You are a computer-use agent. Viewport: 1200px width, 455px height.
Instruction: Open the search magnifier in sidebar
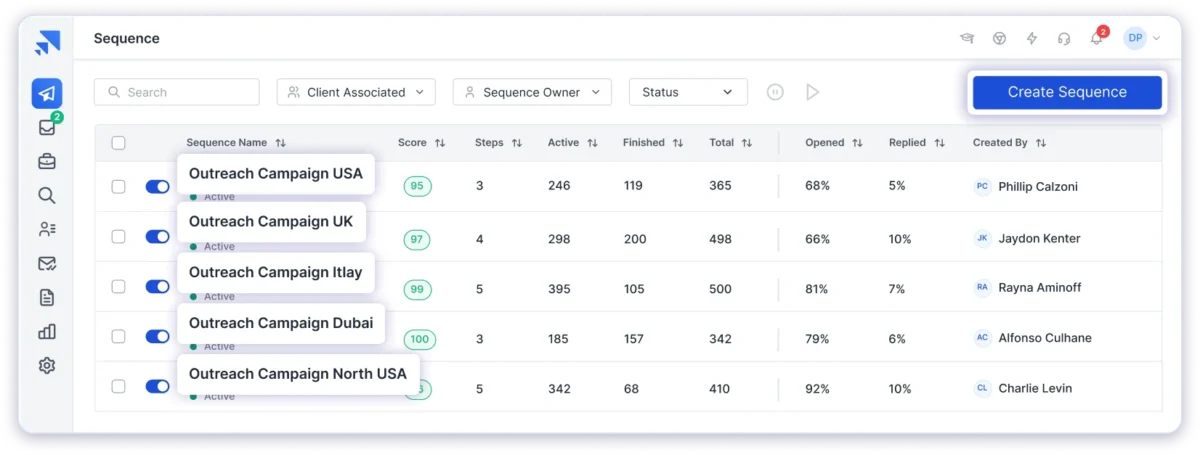pos(47,195)
